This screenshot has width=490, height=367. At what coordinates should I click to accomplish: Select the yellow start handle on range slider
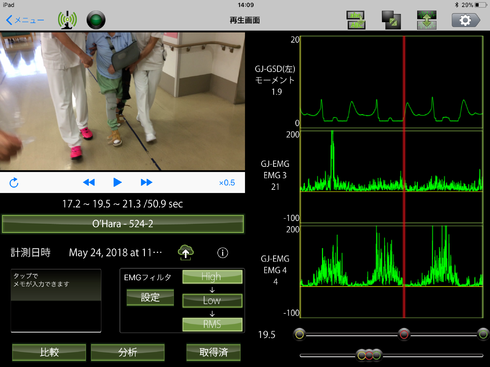[x=300, y=334]
